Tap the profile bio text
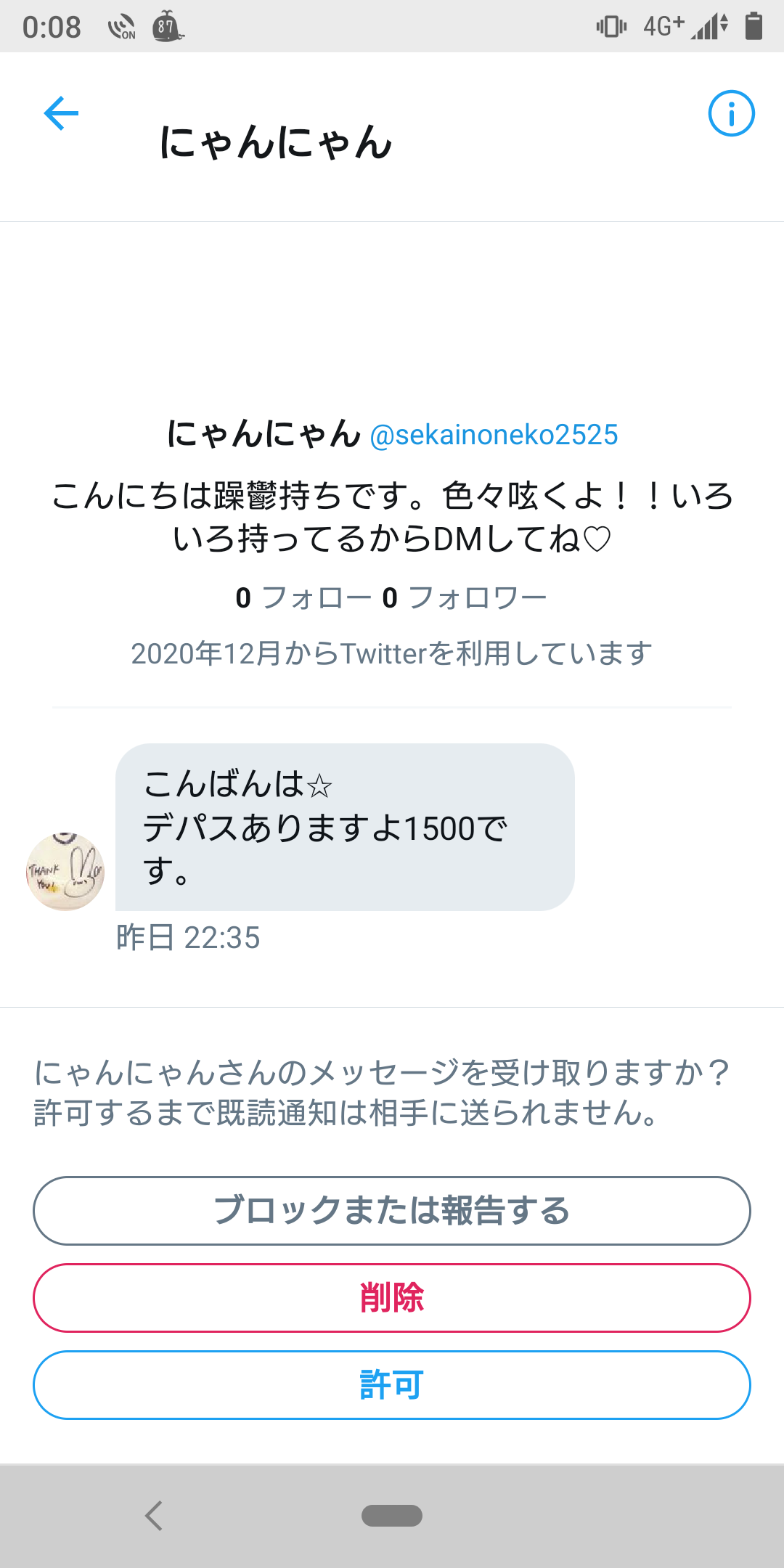 pyautogui.click(x=392, y=517)
